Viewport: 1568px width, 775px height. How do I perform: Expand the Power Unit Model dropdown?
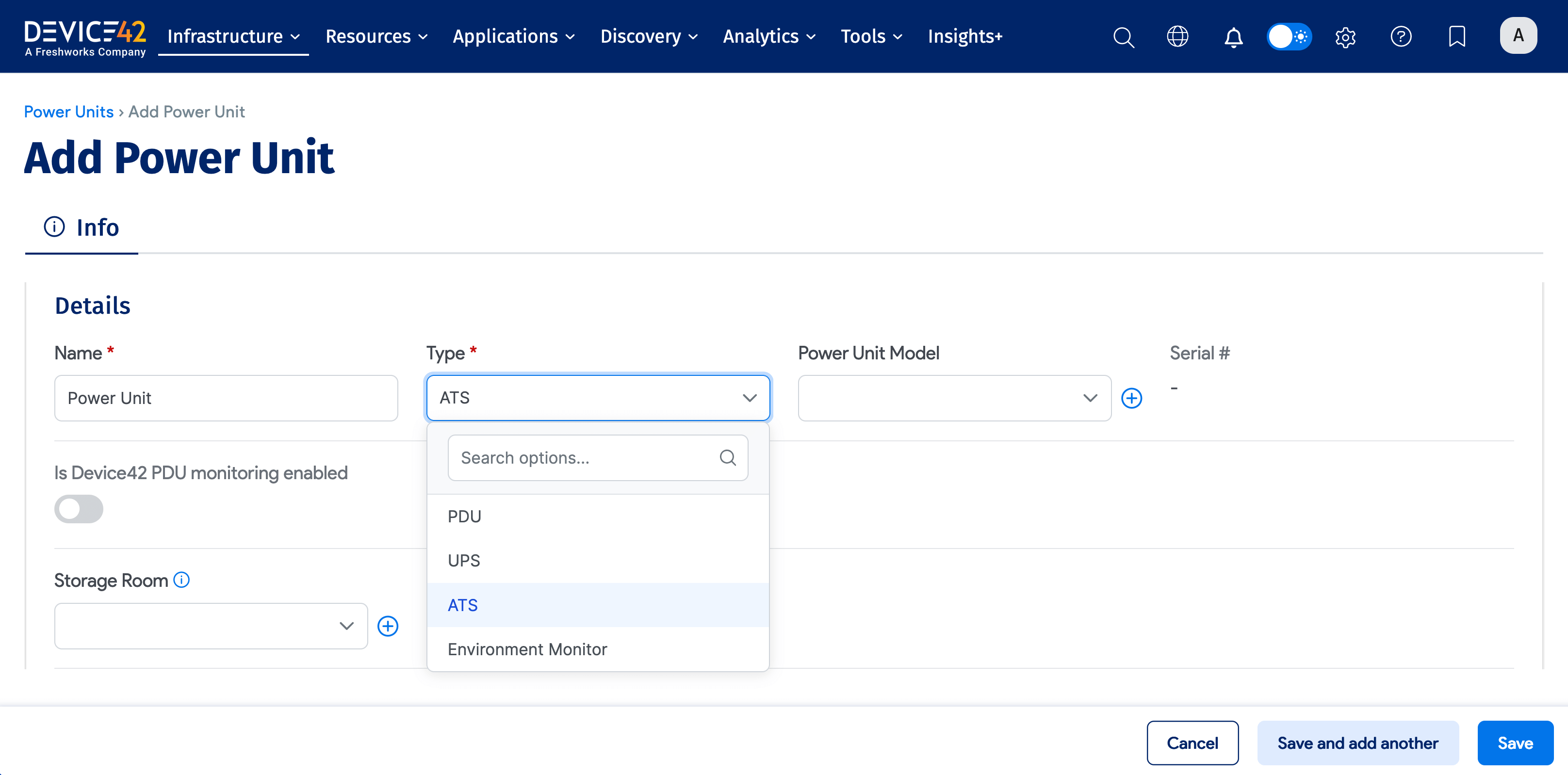[954, 398]
